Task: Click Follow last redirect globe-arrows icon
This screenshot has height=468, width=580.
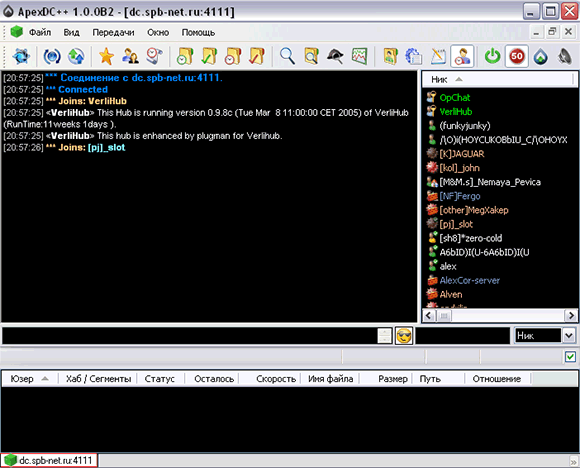Action: click(76, 57)
